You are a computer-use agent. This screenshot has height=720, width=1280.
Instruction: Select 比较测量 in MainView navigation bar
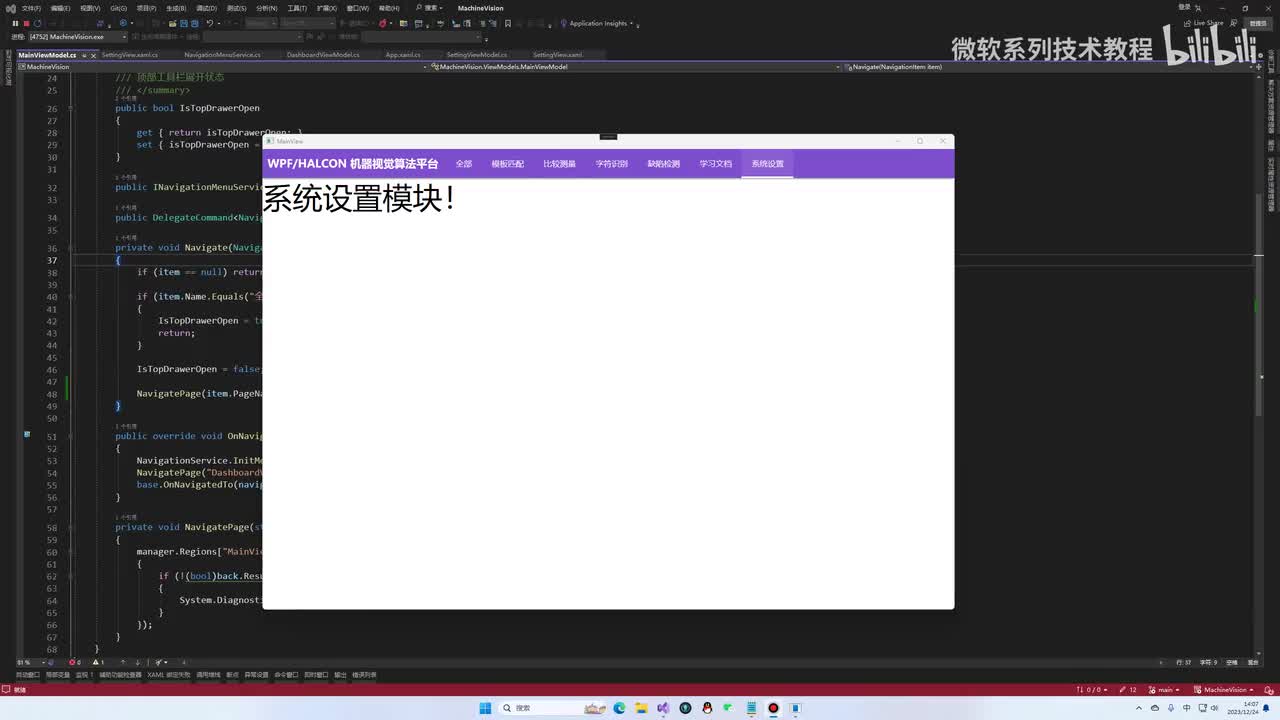click(x=559, y=164)
